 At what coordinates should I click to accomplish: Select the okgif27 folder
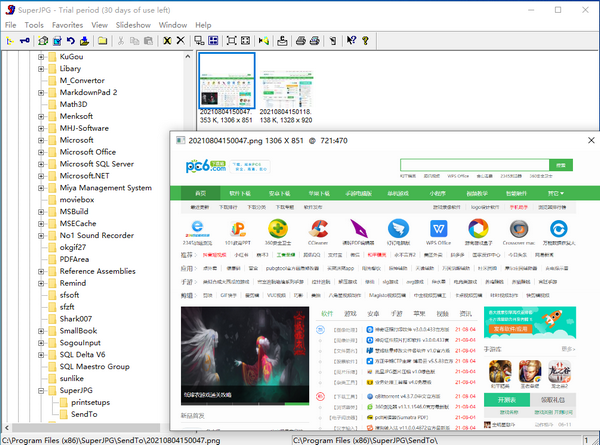click(72, 248)
